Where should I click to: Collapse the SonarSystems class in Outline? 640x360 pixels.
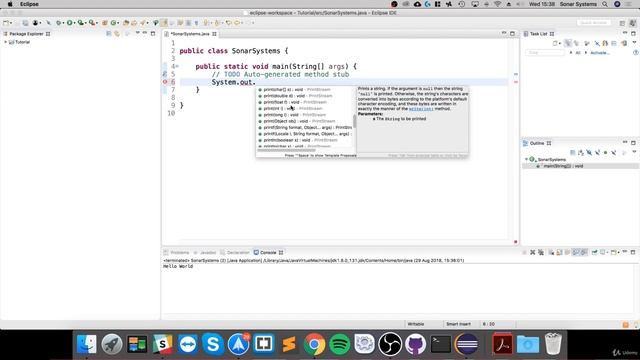point(527,160)
